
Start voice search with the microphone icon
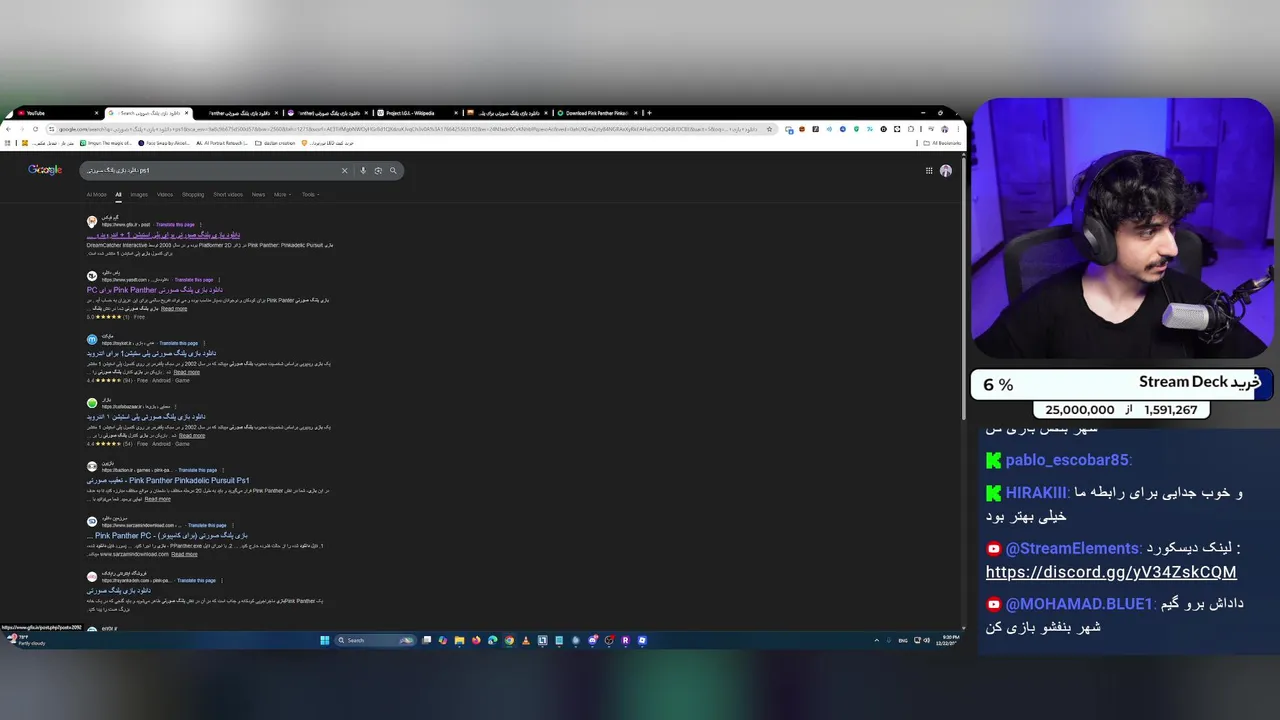363,170
